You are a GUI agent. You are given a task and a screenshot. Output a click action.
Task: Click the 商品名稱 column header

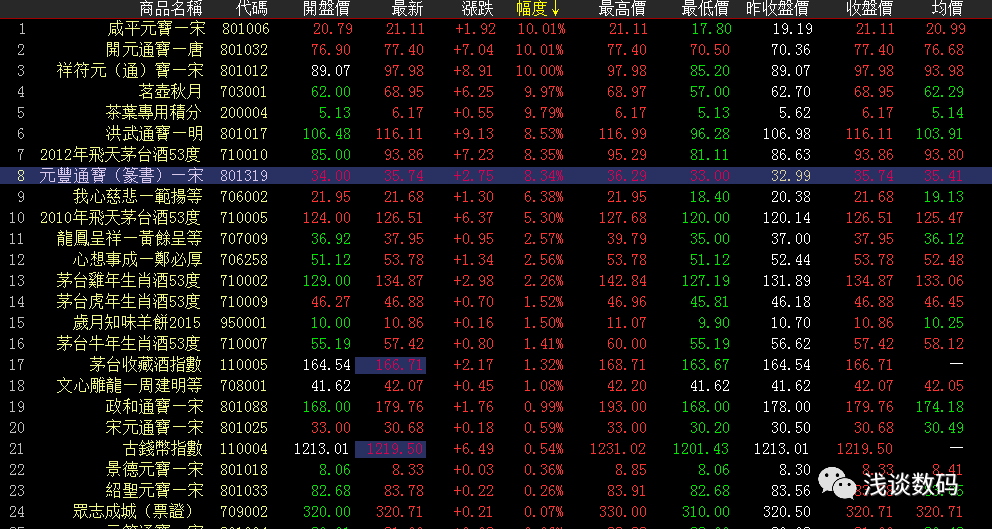(x=171, y=8)
